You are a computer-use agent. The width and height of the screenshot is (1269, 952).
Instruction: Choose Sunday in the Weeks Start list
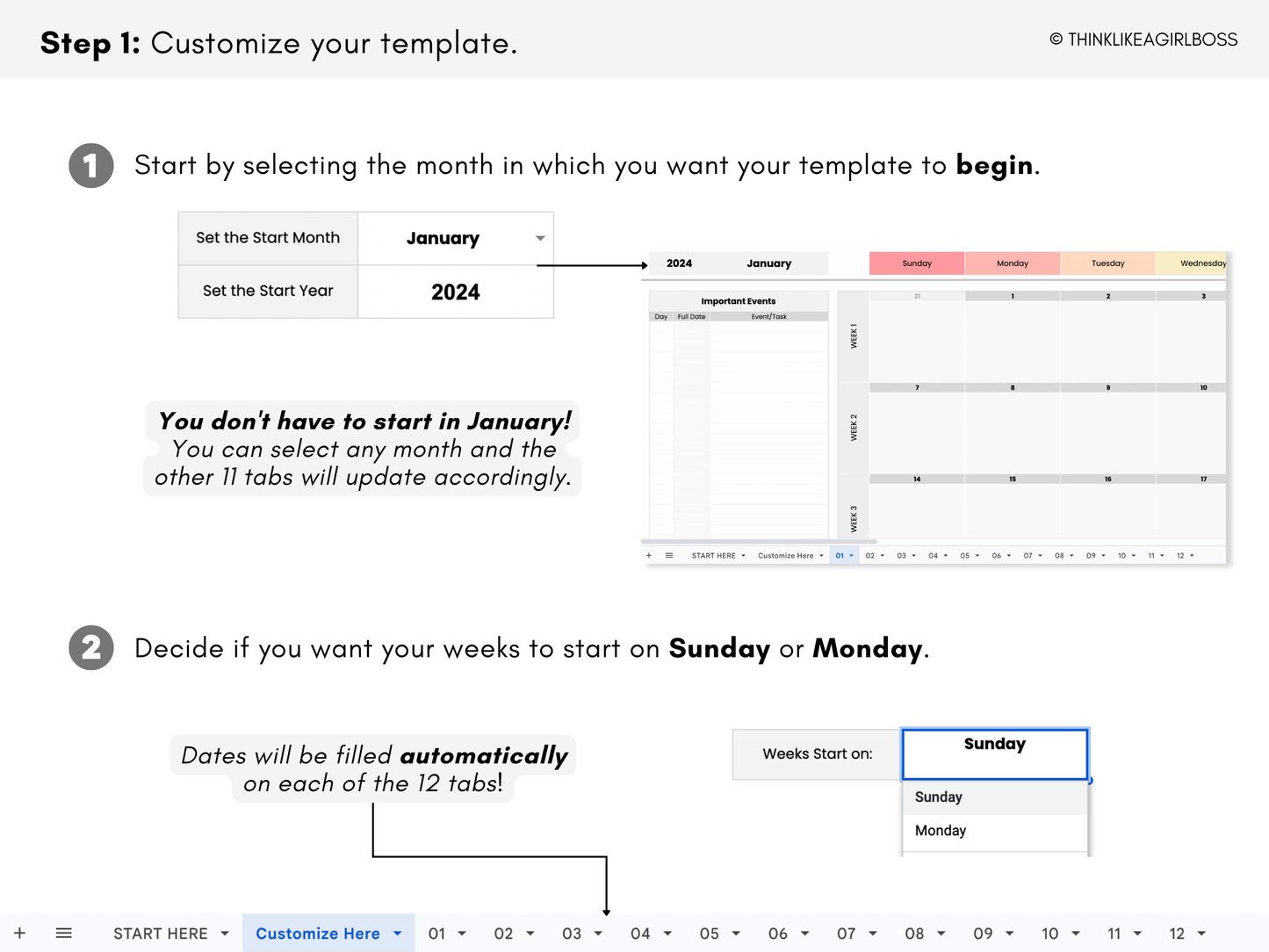coord(938,797)
